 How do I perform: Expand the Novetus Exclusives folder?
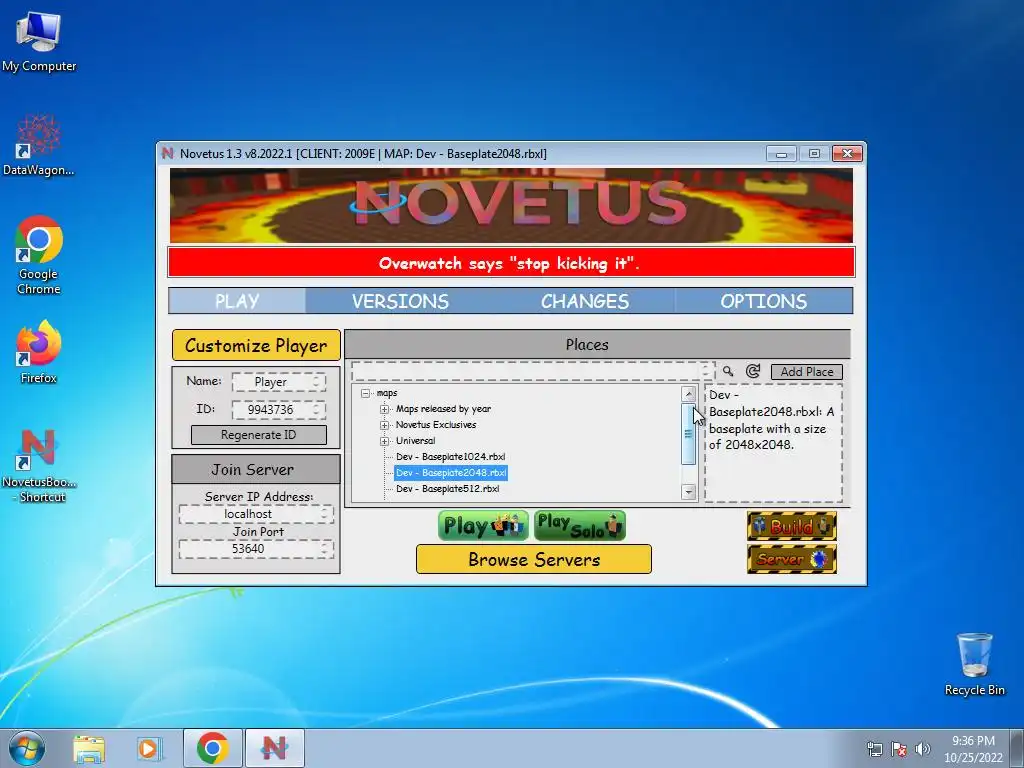[385, 425]
